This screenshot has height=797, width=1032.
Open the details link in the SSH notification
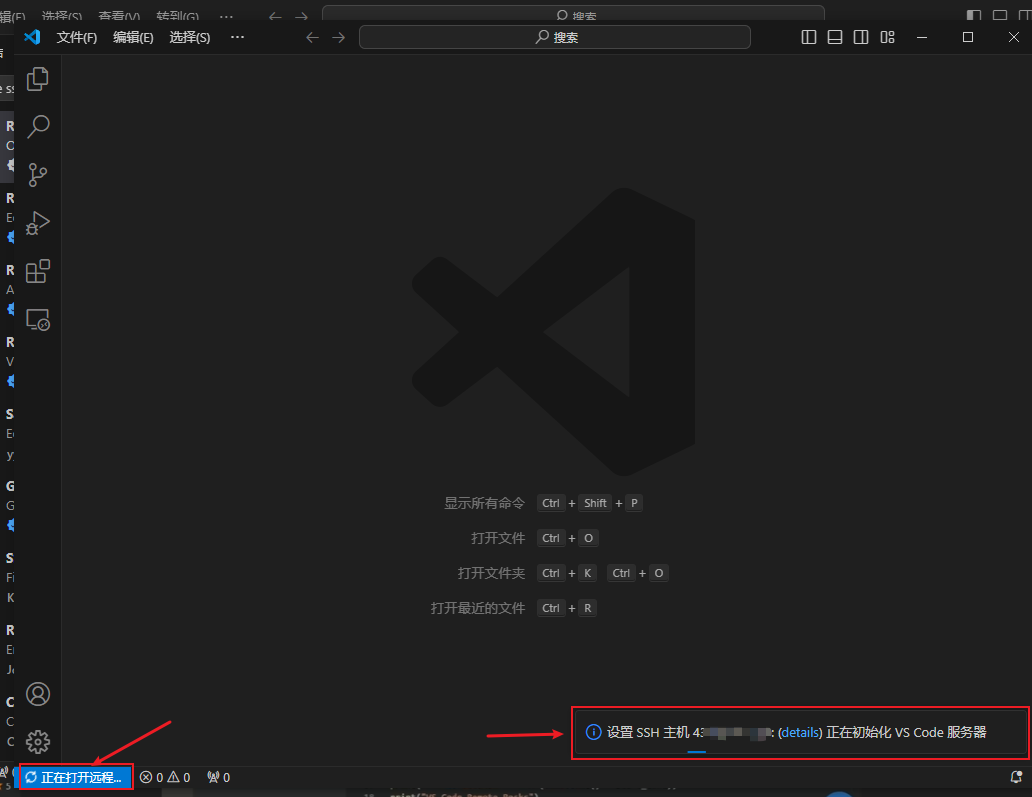click(x=800, y=733)
